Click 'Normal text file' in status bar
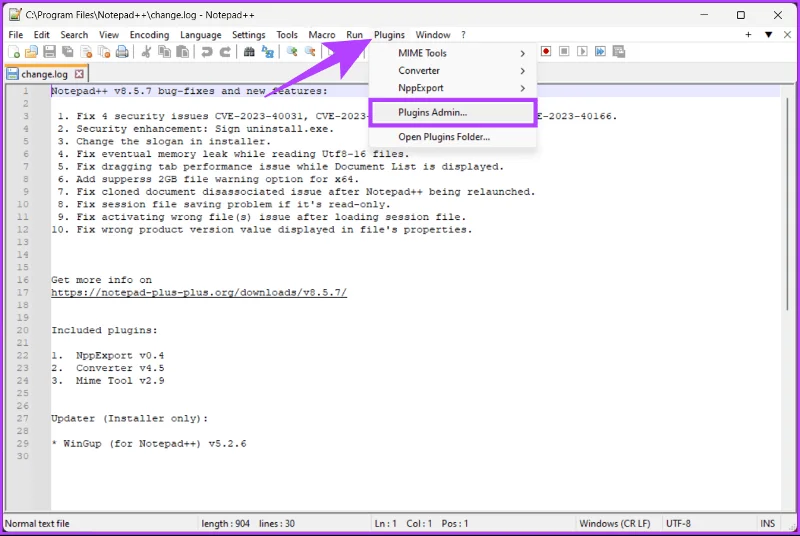800x536 pixels. 37,524
